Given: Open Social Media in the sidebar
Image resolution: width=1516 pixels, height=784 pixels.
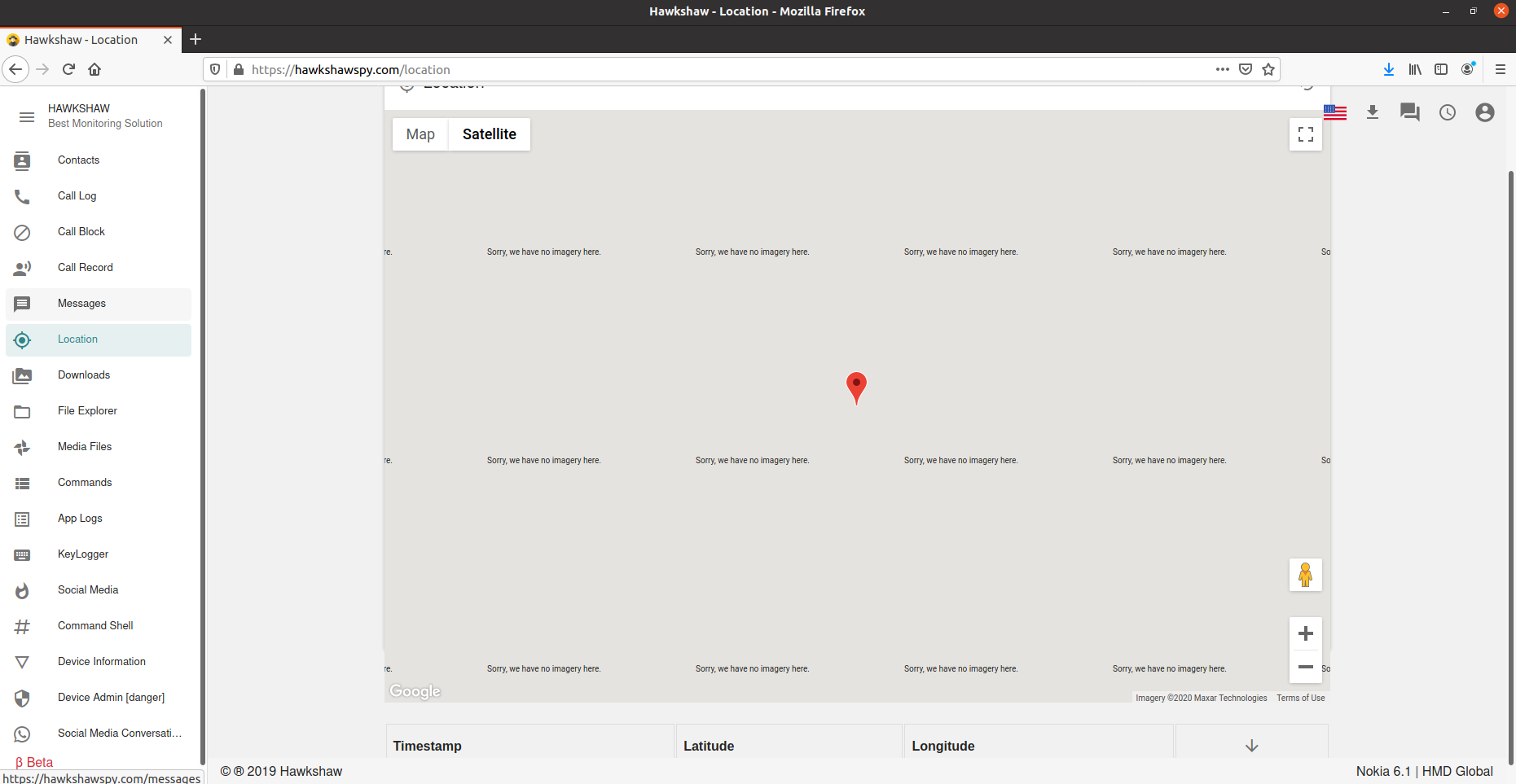Looking at the screenshot, I should pos(99,590).
